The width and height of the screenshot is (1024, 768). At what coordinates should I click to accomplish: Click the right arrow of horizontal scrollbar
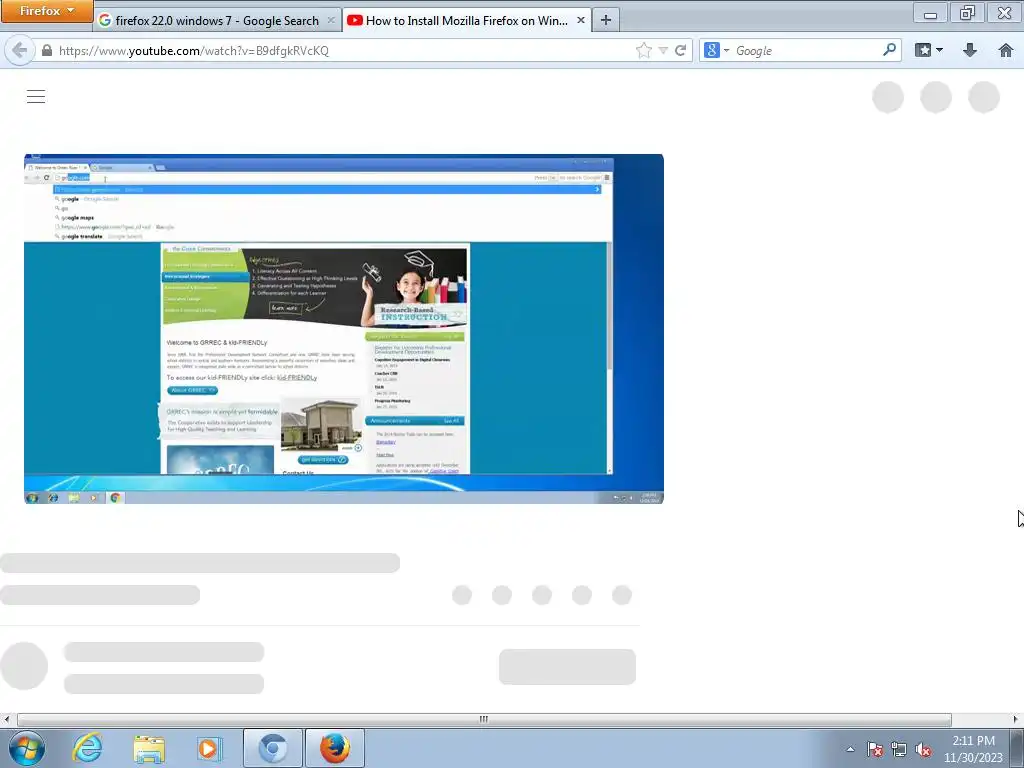tap(1016, 719)
